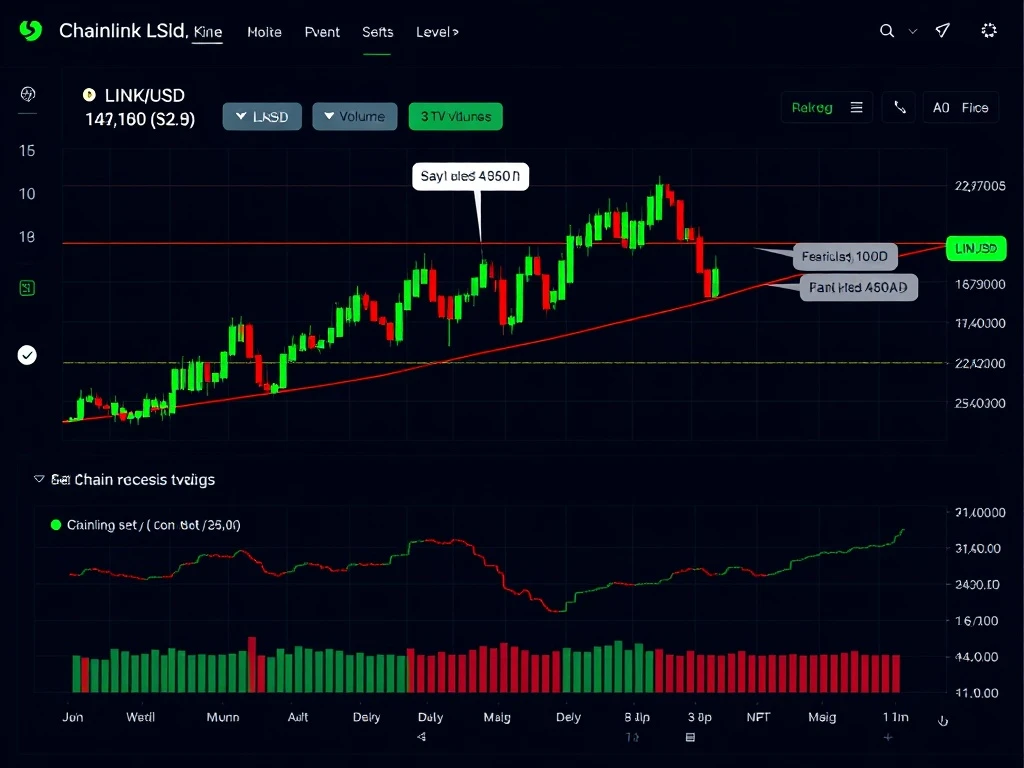
Task: Toggle the green Chainling set indicator dot
Action: 56,525
